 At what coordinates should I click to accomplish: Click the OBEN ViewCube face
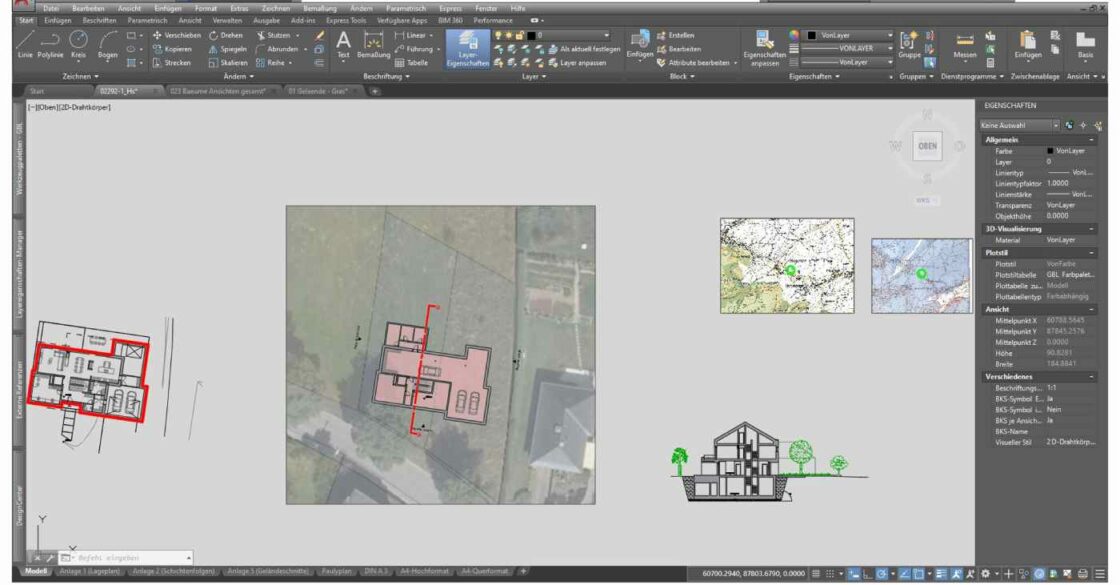click(927, 146)
